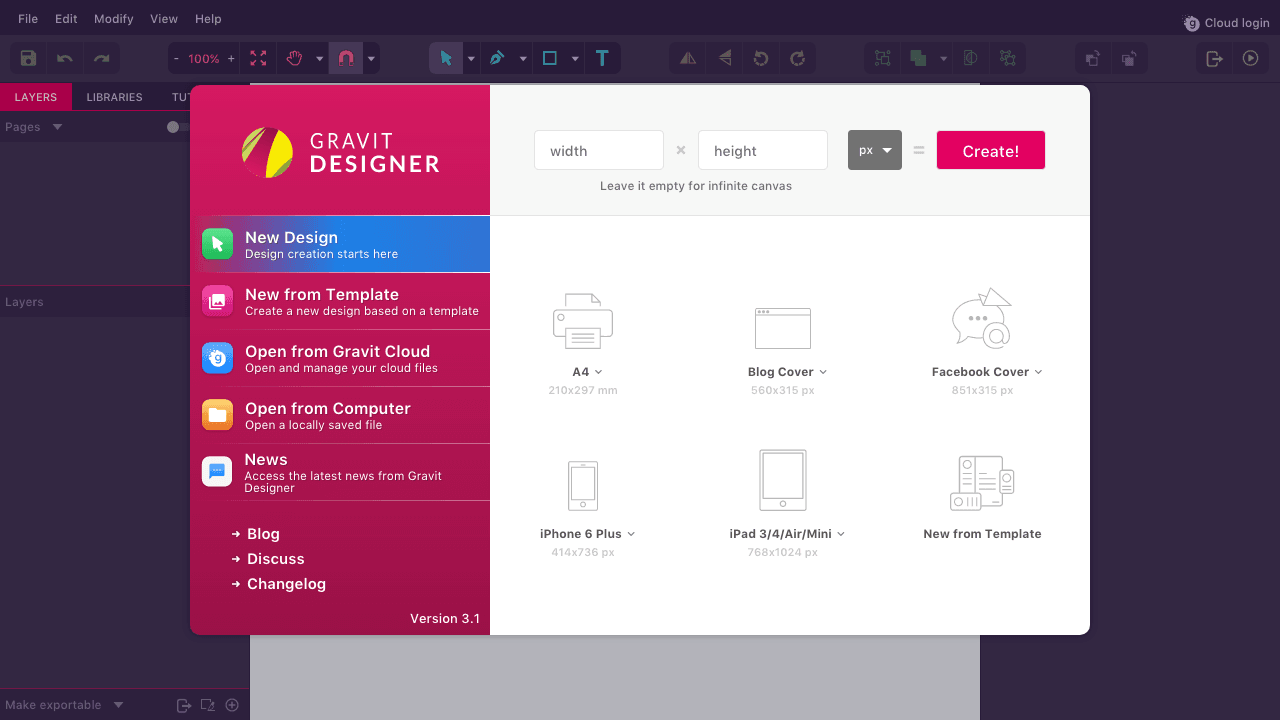Click the boolean union shapes icon
Screen dimensions: 1280x720
point(918,59)
